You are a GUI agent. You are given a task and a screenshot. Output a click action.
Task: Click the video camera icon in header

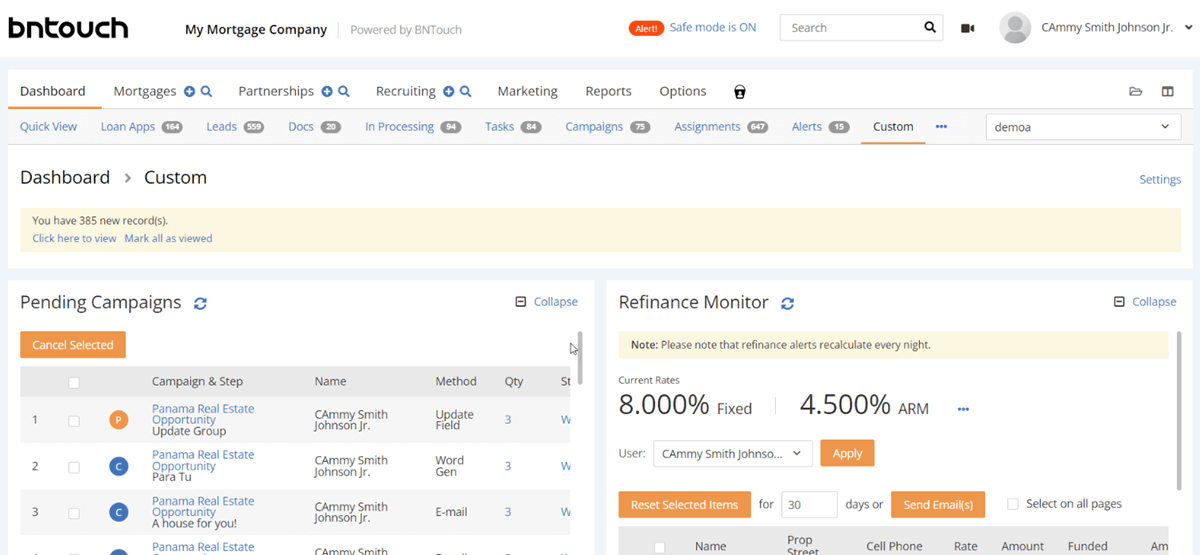tap(967, 28)
